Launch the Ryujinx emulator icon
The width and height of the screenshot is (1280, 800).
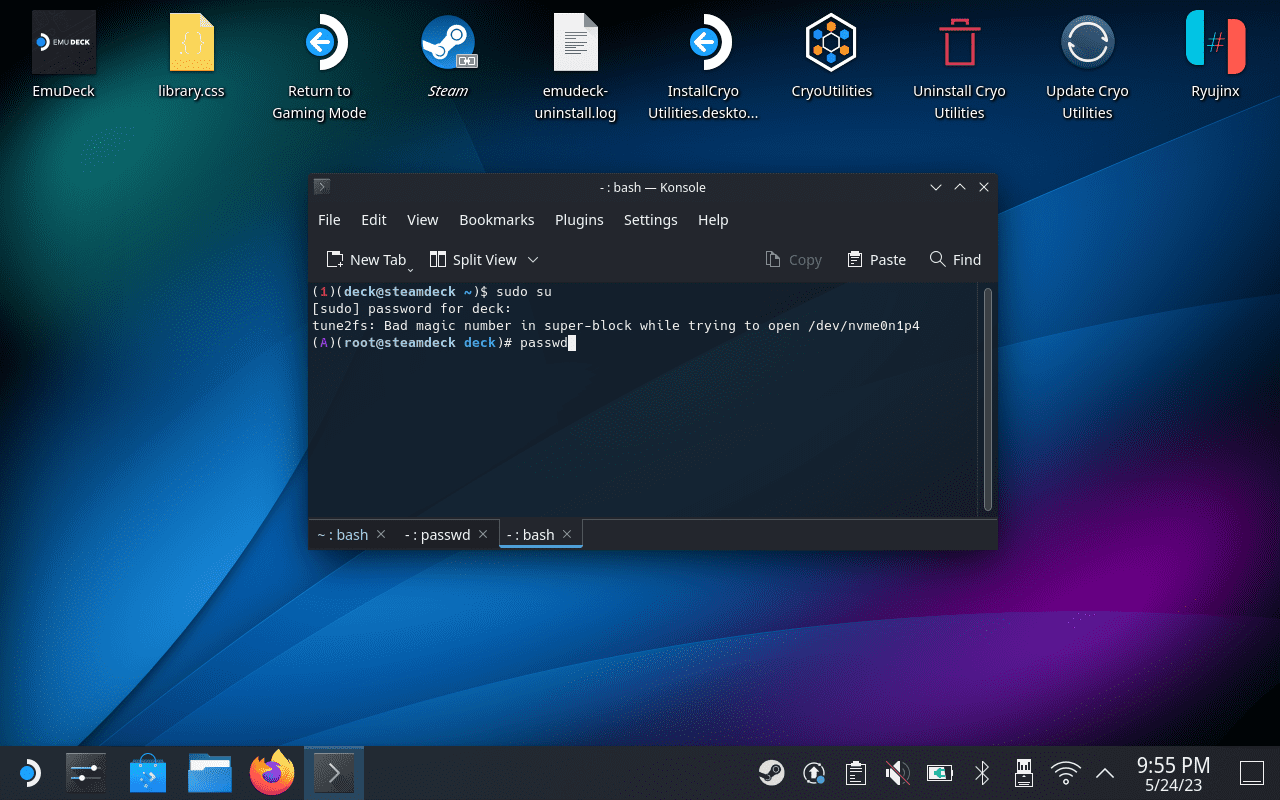[1215, 56]
